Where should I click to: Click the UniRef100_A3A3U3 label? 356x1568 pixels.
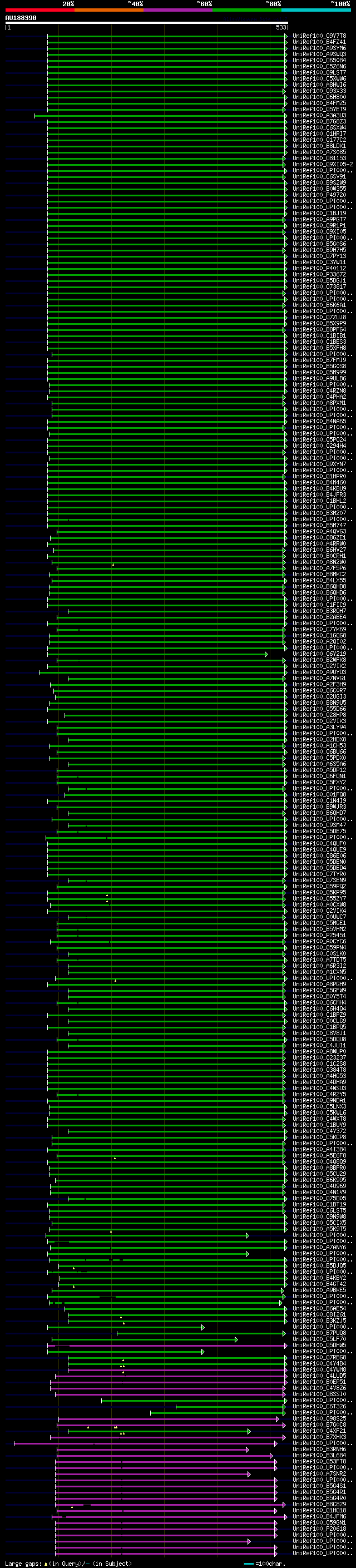(319, 115)
